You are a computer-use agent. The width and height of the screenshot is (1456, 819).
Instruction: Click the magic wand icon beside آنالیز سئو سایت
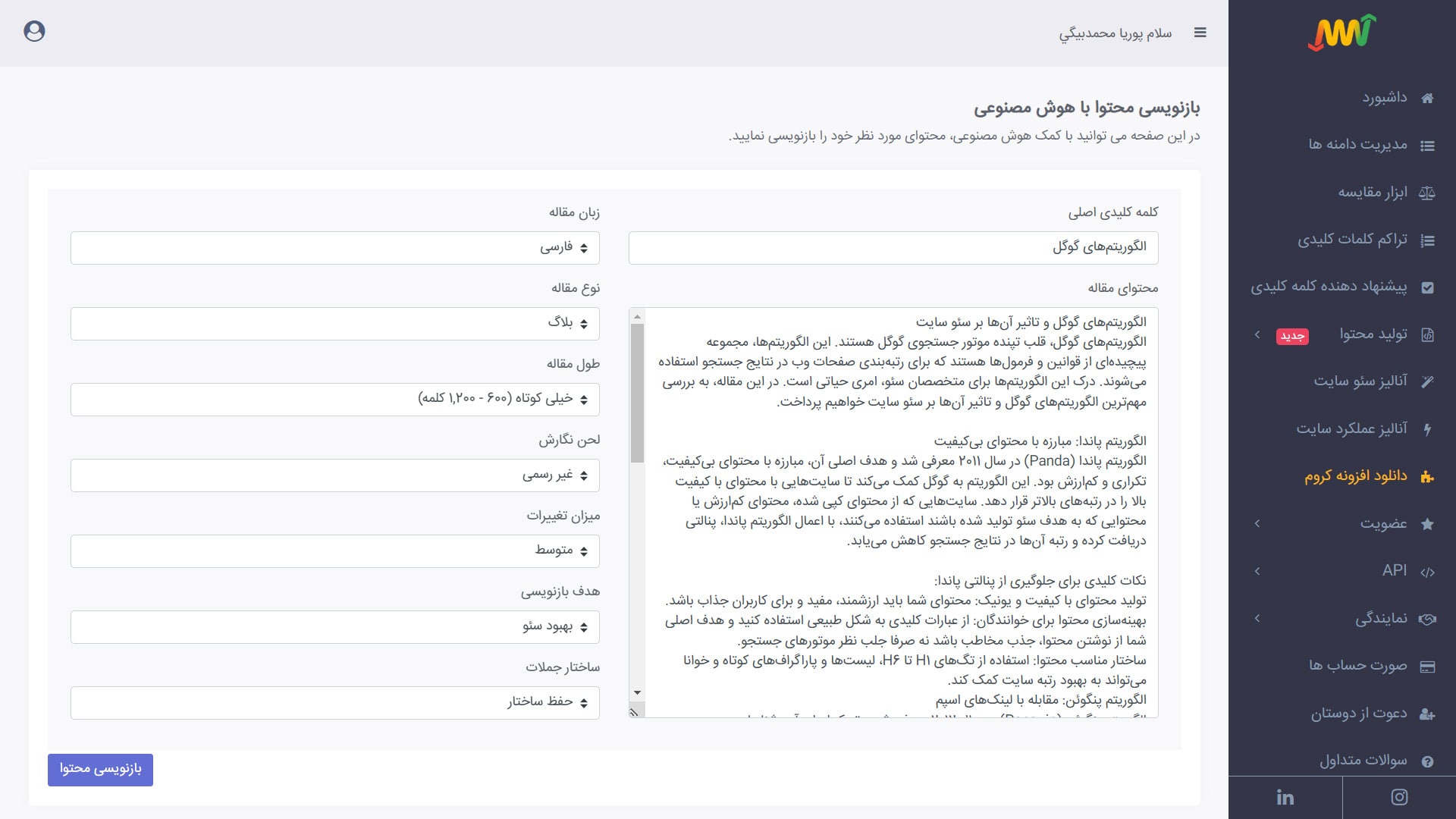tap(1427, 381)
